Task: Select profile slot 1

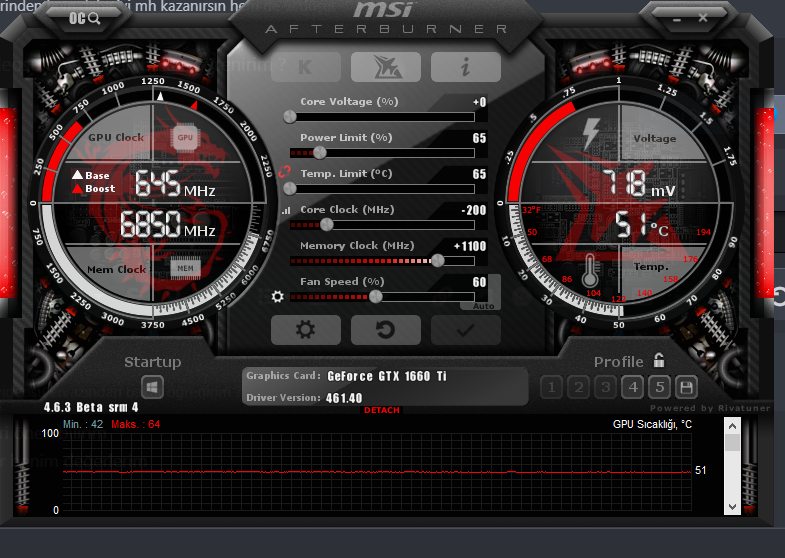Action: pos(552,387)
